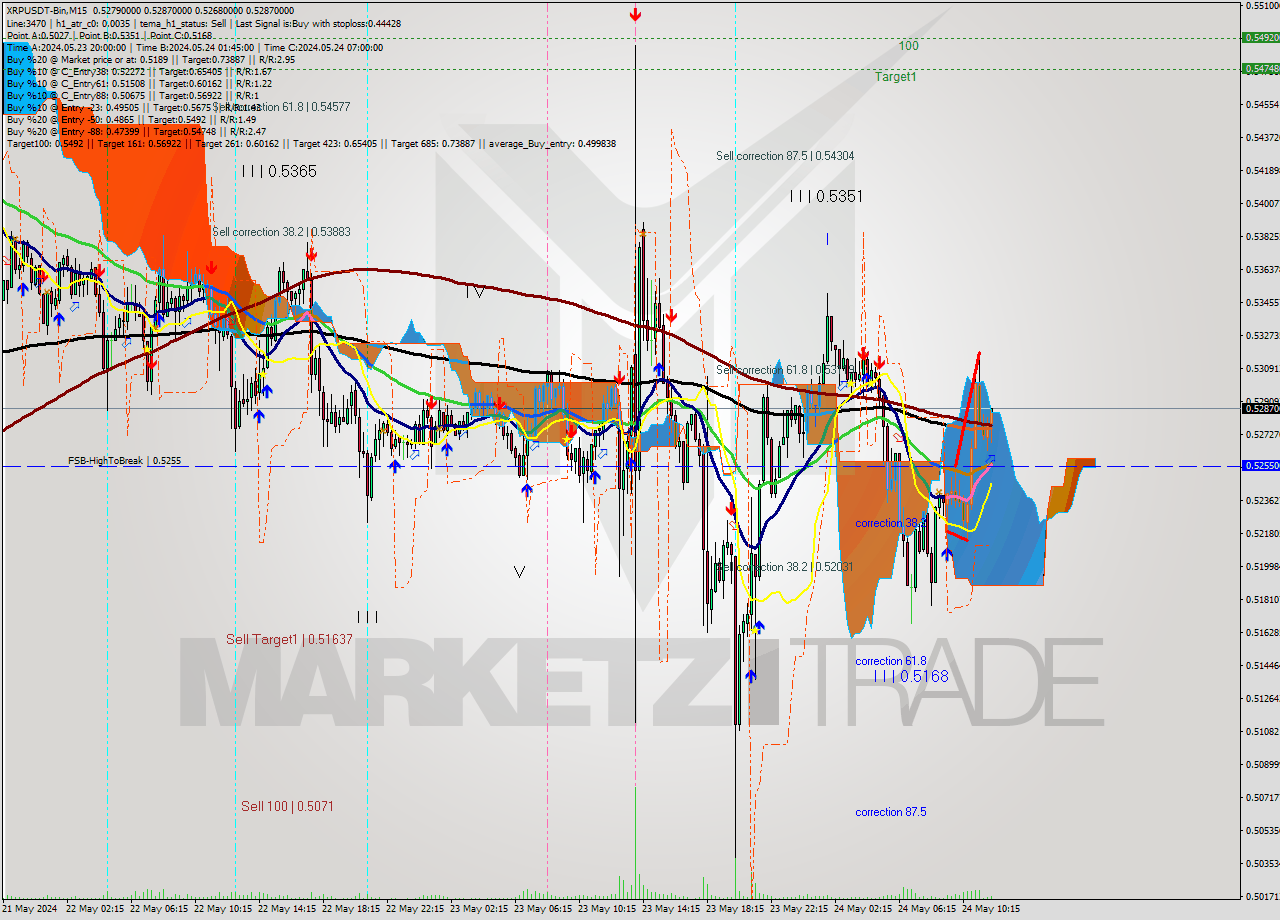This screenshot has width=1280, height=920.
Task: Click the 0.50899 price axis value
Action: click(1262, 764)
